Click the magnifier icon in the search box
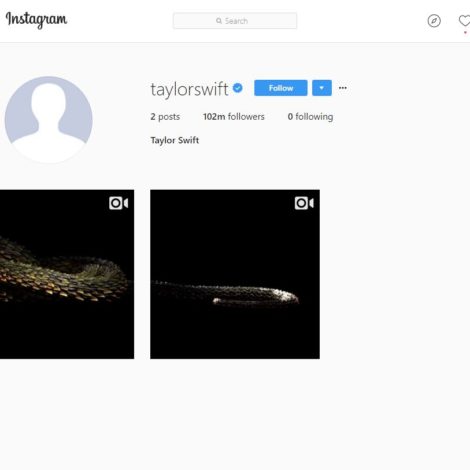This screenshot has width=470, height=470. coord(219,21)
